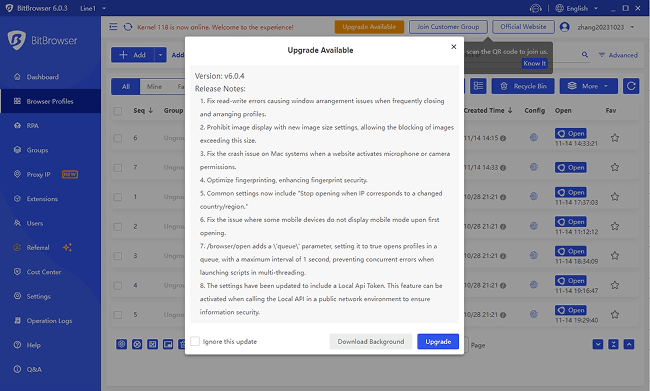This screenshot has width=650, height=391.
Task: Open the profile in Seq 7 row
Action: 571,168
